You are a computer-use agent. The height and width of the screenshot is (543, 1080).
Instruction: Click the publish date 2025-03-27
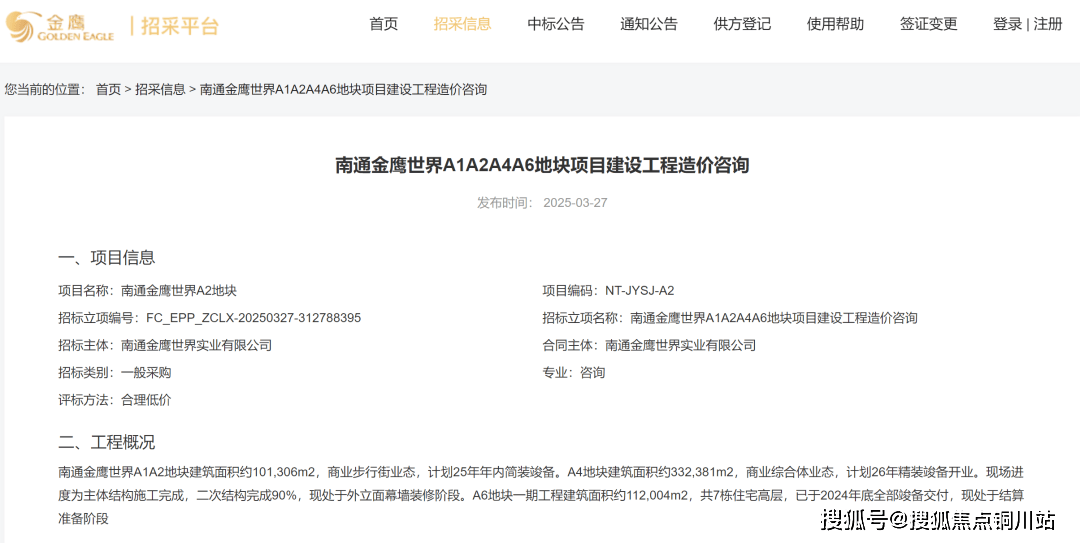point(575,203)
